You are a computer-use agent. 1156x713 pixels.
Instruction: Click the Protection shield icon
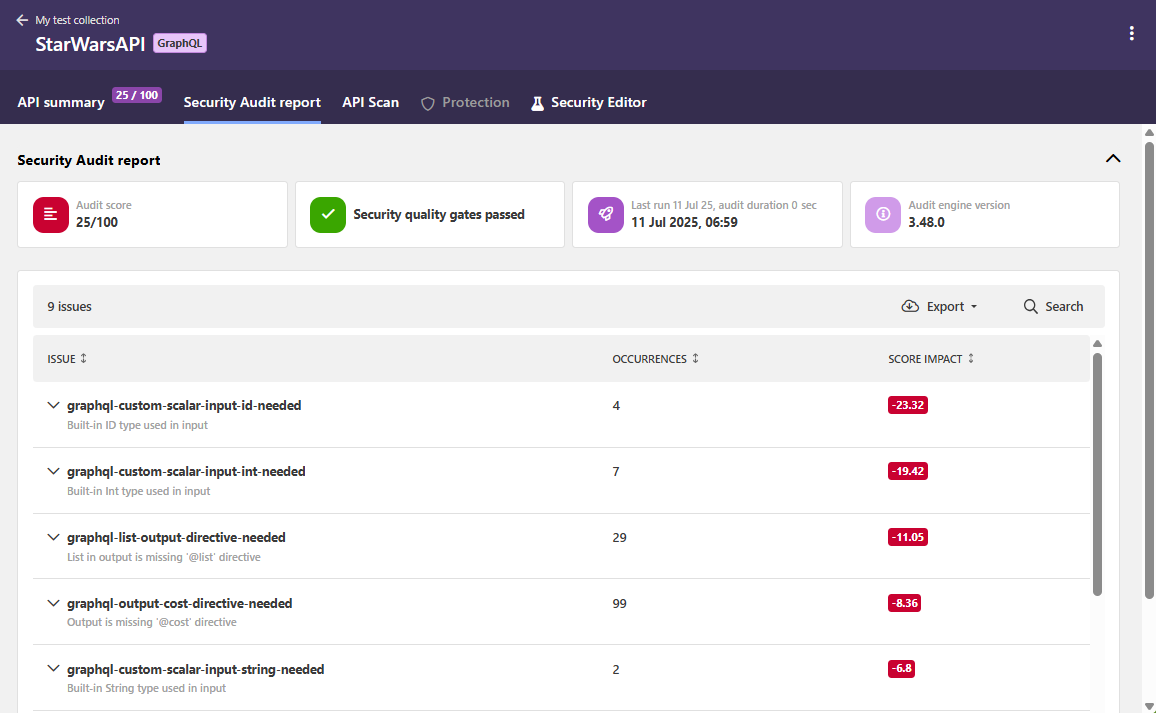(x=428, y=103)
